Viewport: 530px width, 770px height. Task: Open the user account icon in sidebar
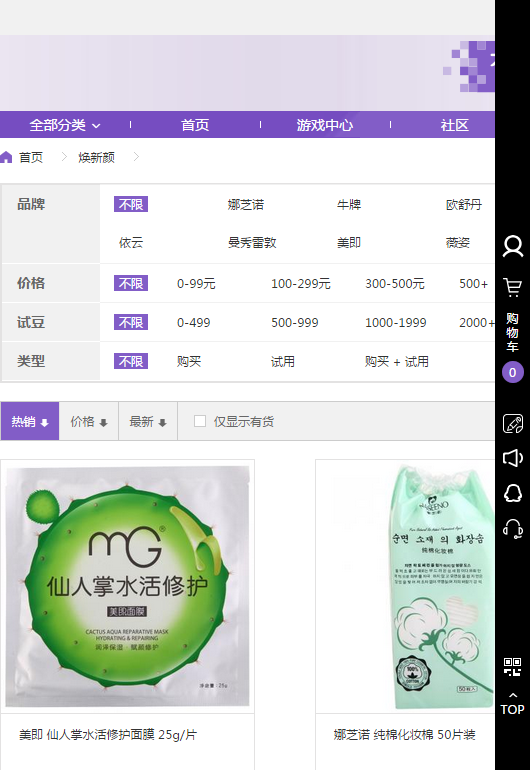[x=512, y=247]
